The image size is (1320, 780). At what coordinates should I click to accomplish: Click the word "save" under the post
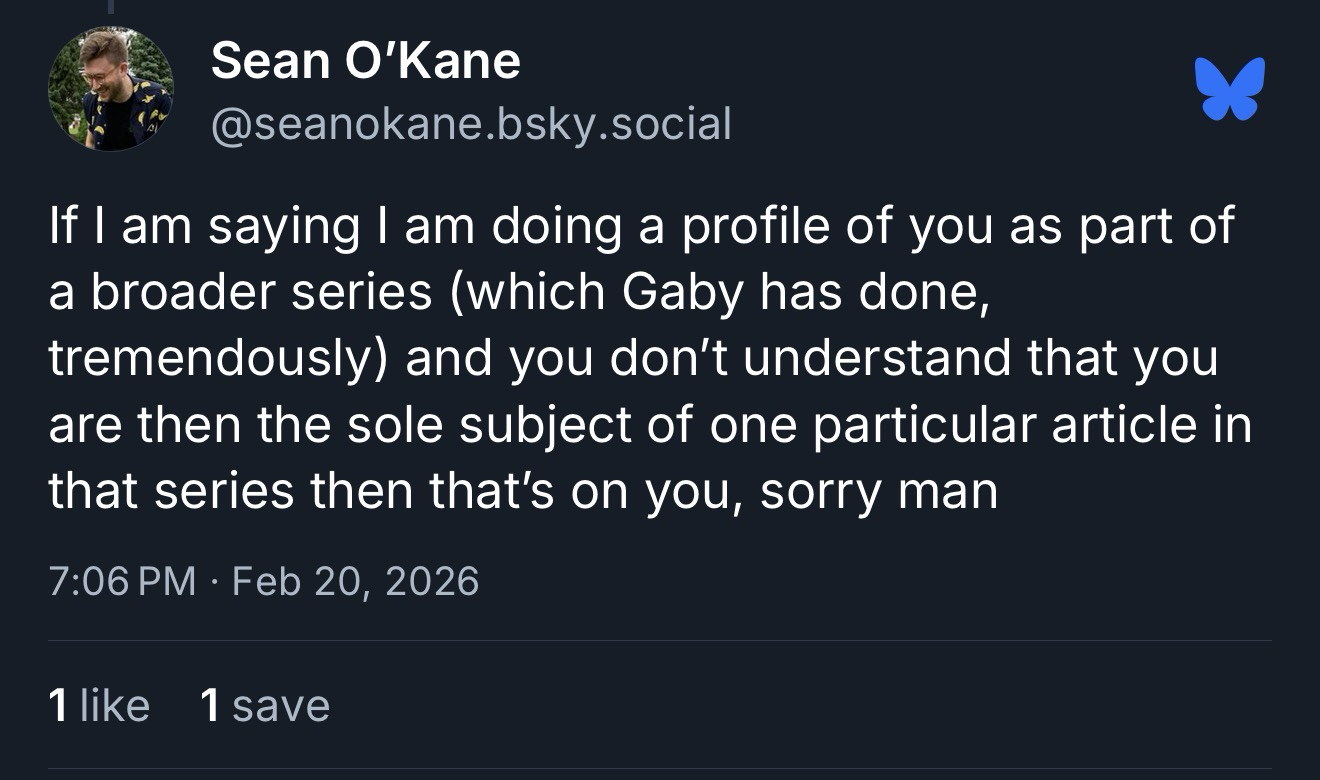tap(280, 705)
